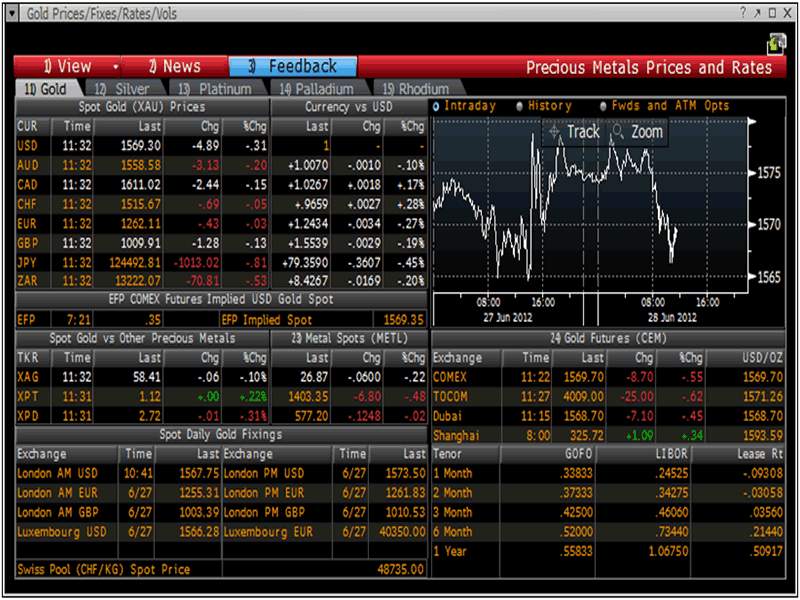Image resolution: width=800 pixels, height=600 pixels.
Task: Switch to the Palladium tab
Action: tap(317, 89)
